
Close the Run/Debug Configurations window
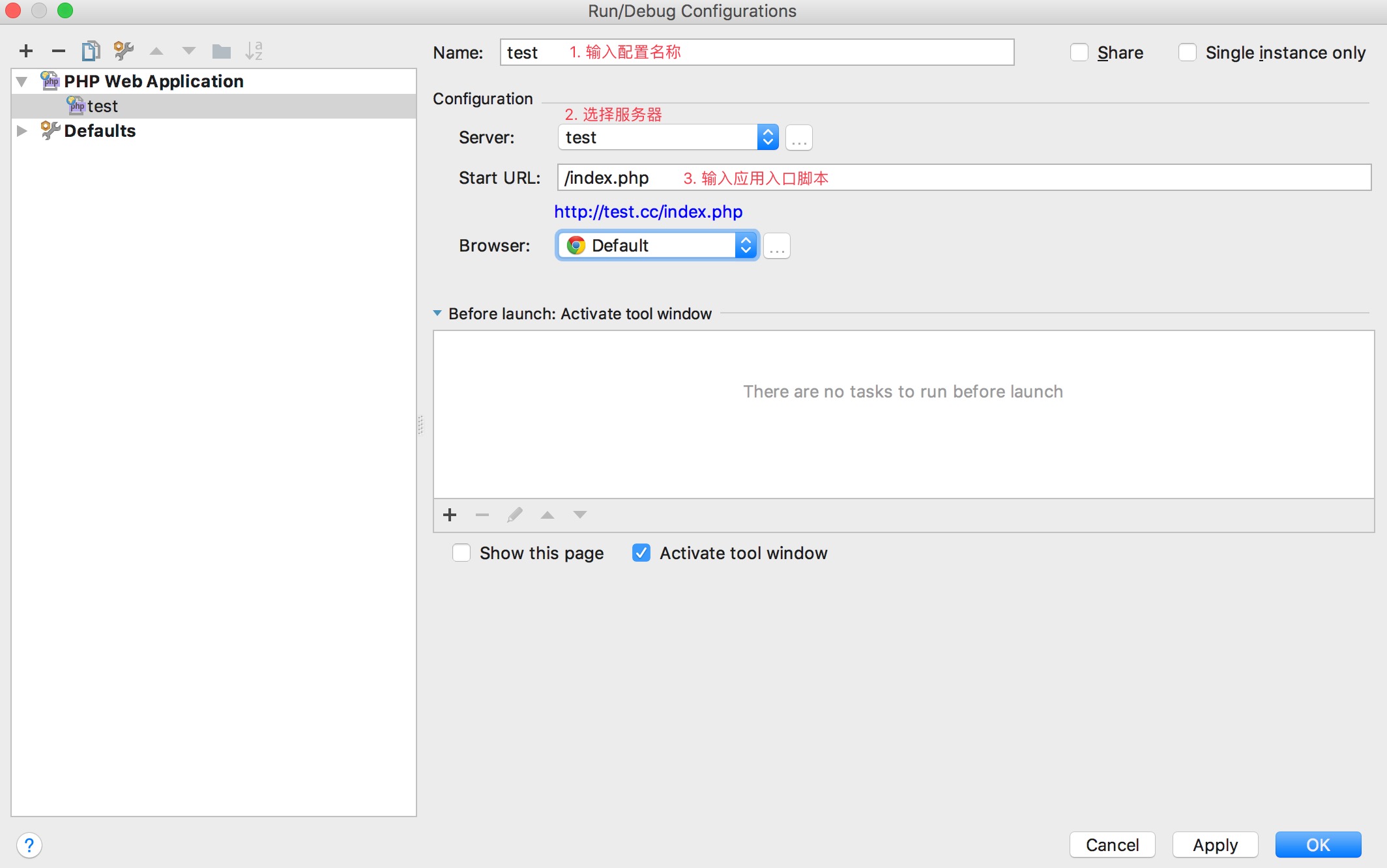point(13,11)
